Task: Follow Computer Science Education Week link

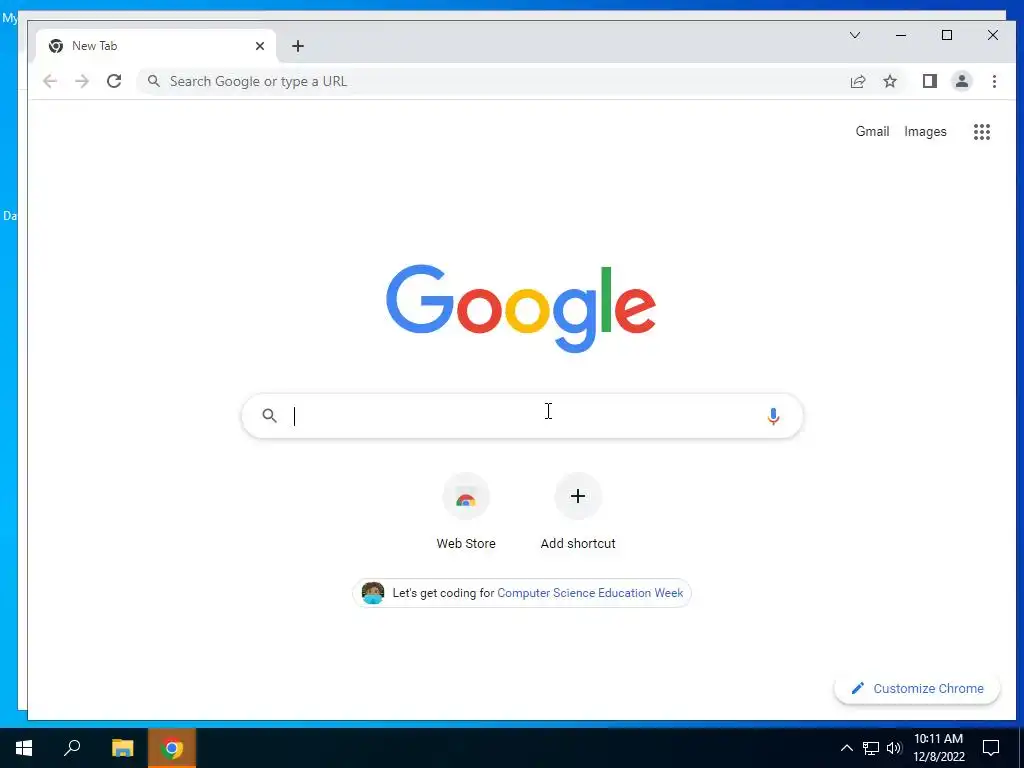Action: point(590,593)
